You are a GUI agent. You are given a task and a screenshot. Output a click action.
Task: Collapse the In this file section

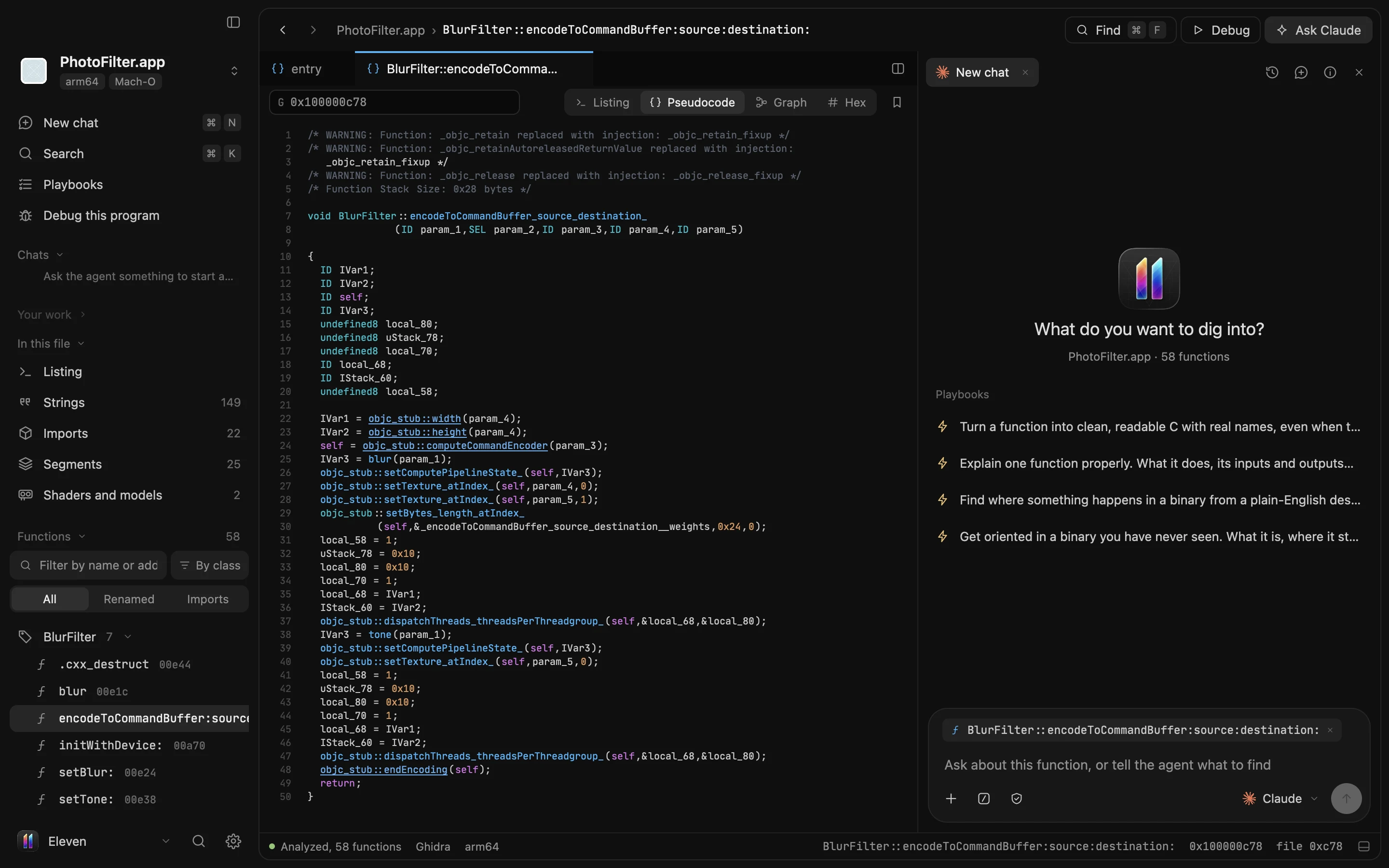pos(51,343)
